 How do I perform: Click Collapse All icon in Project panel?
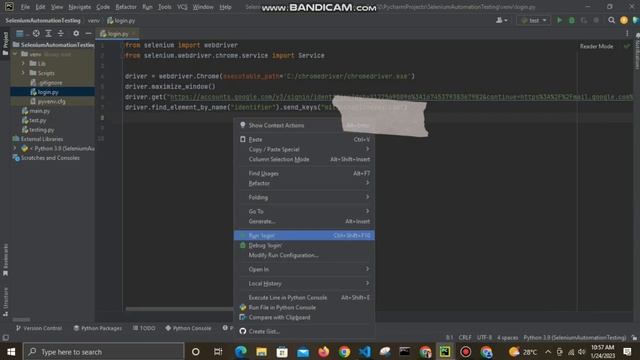(x=60, y=33)
